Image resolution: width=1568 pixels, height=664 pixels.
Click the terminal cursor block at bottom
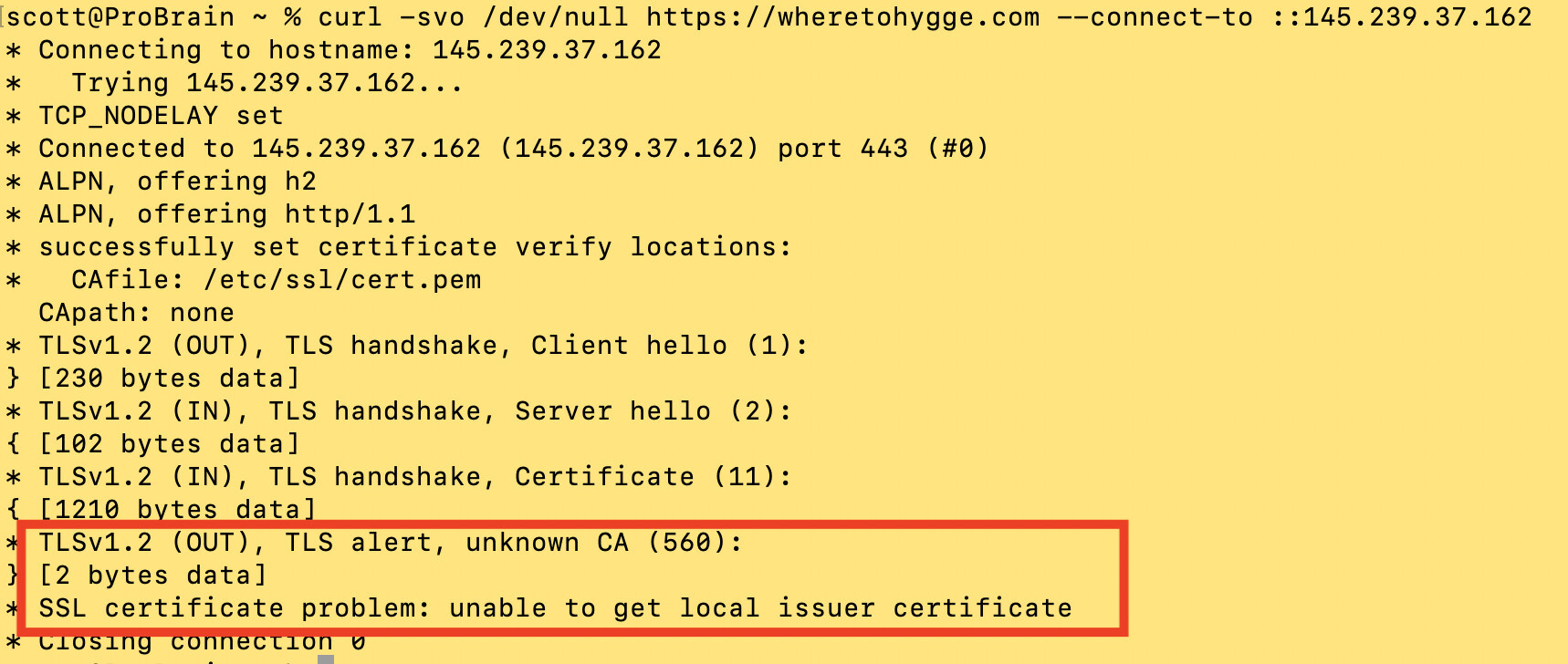pos(326,659)
